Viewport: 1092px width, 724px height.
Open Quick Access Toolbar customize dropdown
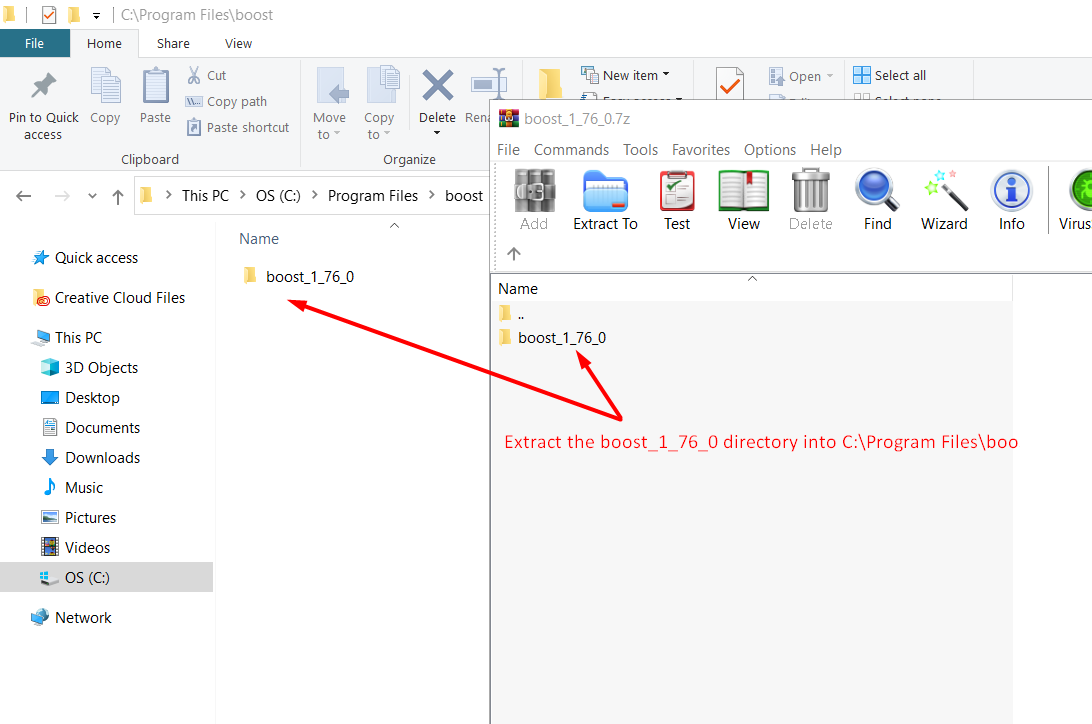(96, 15)
